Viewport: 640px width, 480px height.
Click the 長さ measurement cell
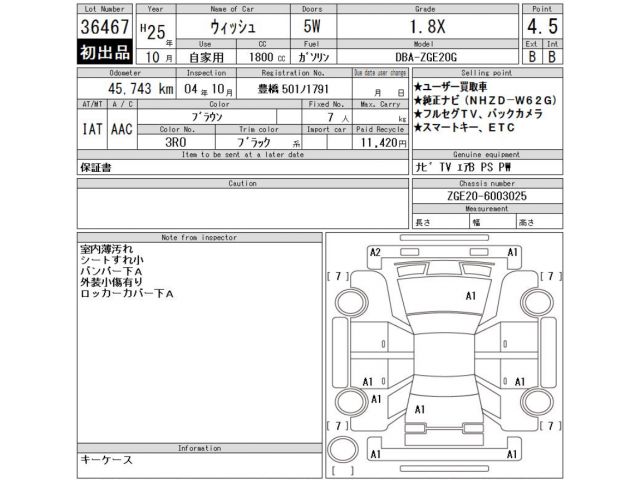[x=441, y=222]
